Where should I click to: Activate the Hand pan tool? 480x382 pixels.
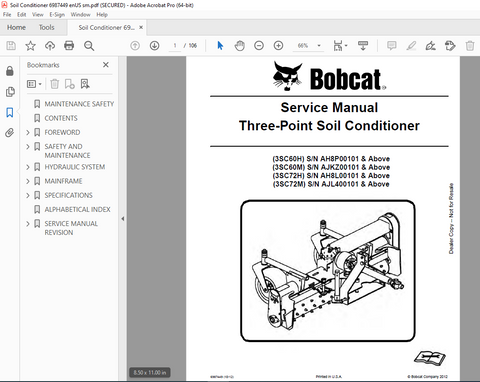(239, 46)
